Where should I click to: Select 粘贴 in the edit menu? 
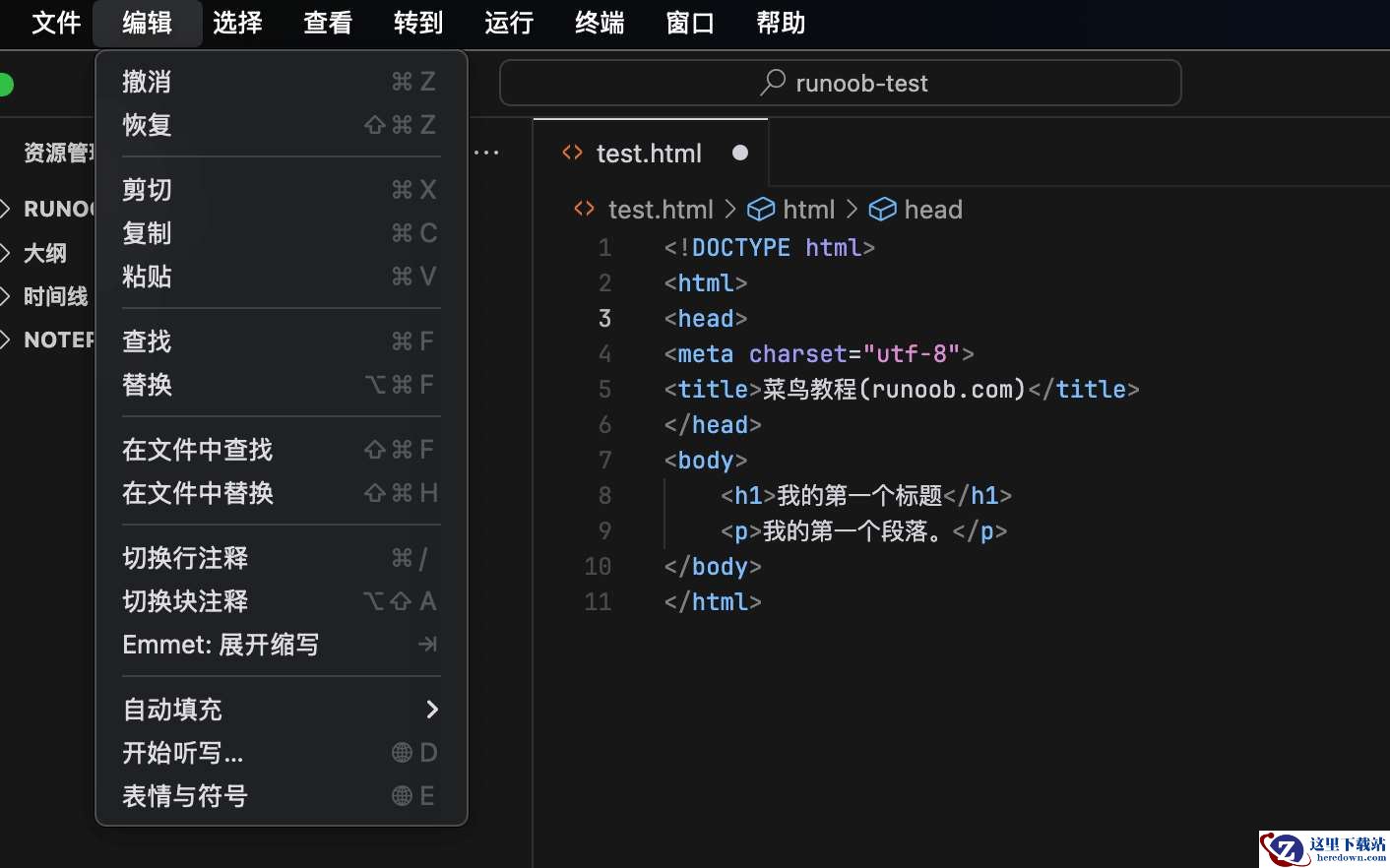(x=281, y=277)
